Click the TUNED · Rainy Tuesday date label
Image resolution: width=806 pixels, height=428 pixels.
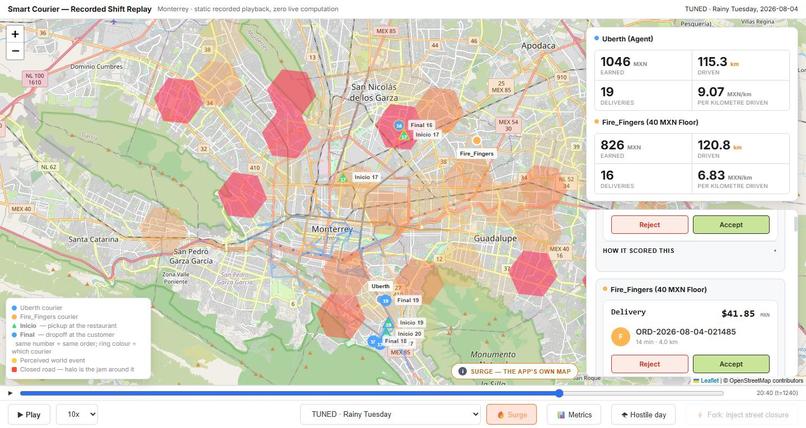[741, 9]
